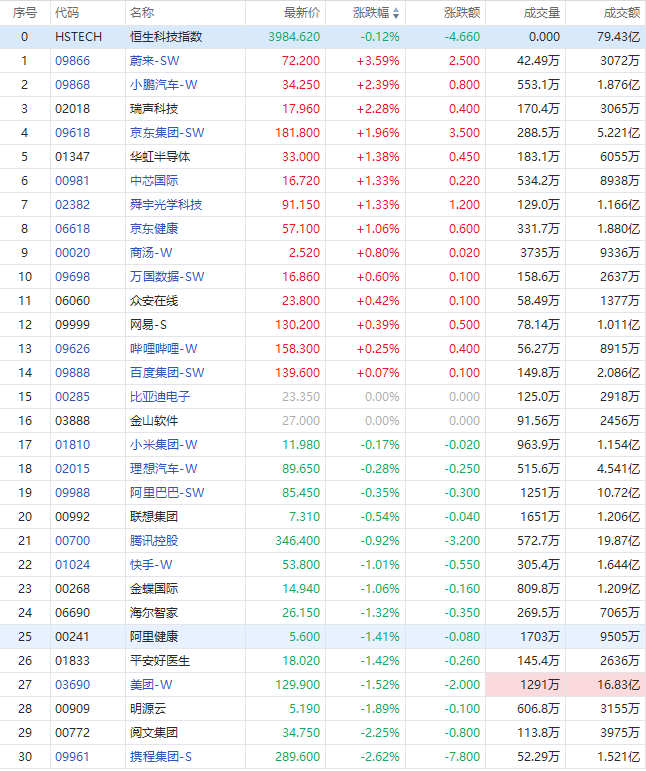Image resolution: width=646 pixels, height=771 pixels.
Task: Sort by the 涨跌幅 arrow icon
Action: pos(396,13)
